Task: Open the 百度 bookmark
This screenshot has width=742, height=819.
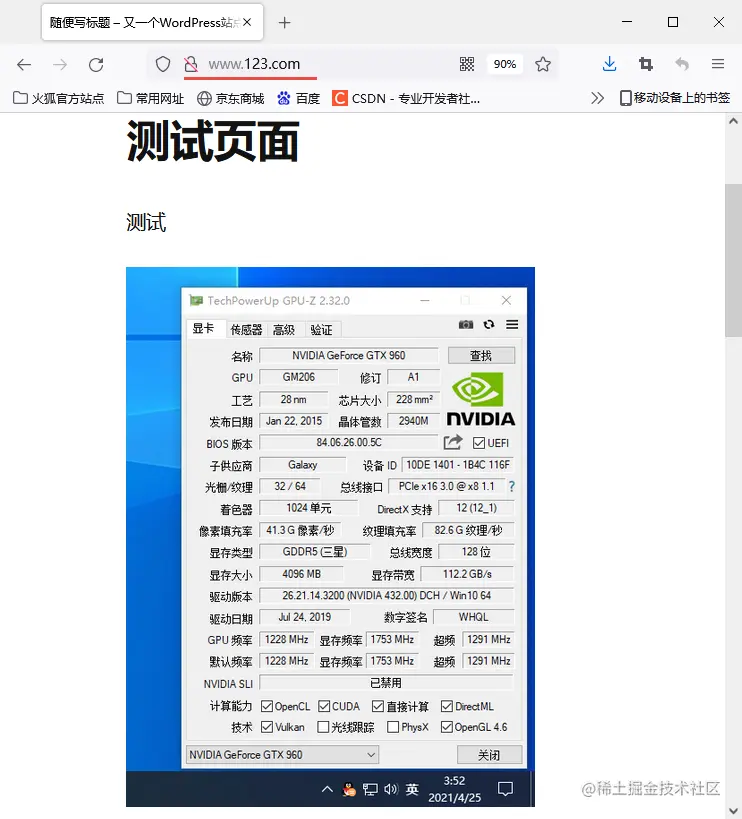Action: (x=298, y=98)
